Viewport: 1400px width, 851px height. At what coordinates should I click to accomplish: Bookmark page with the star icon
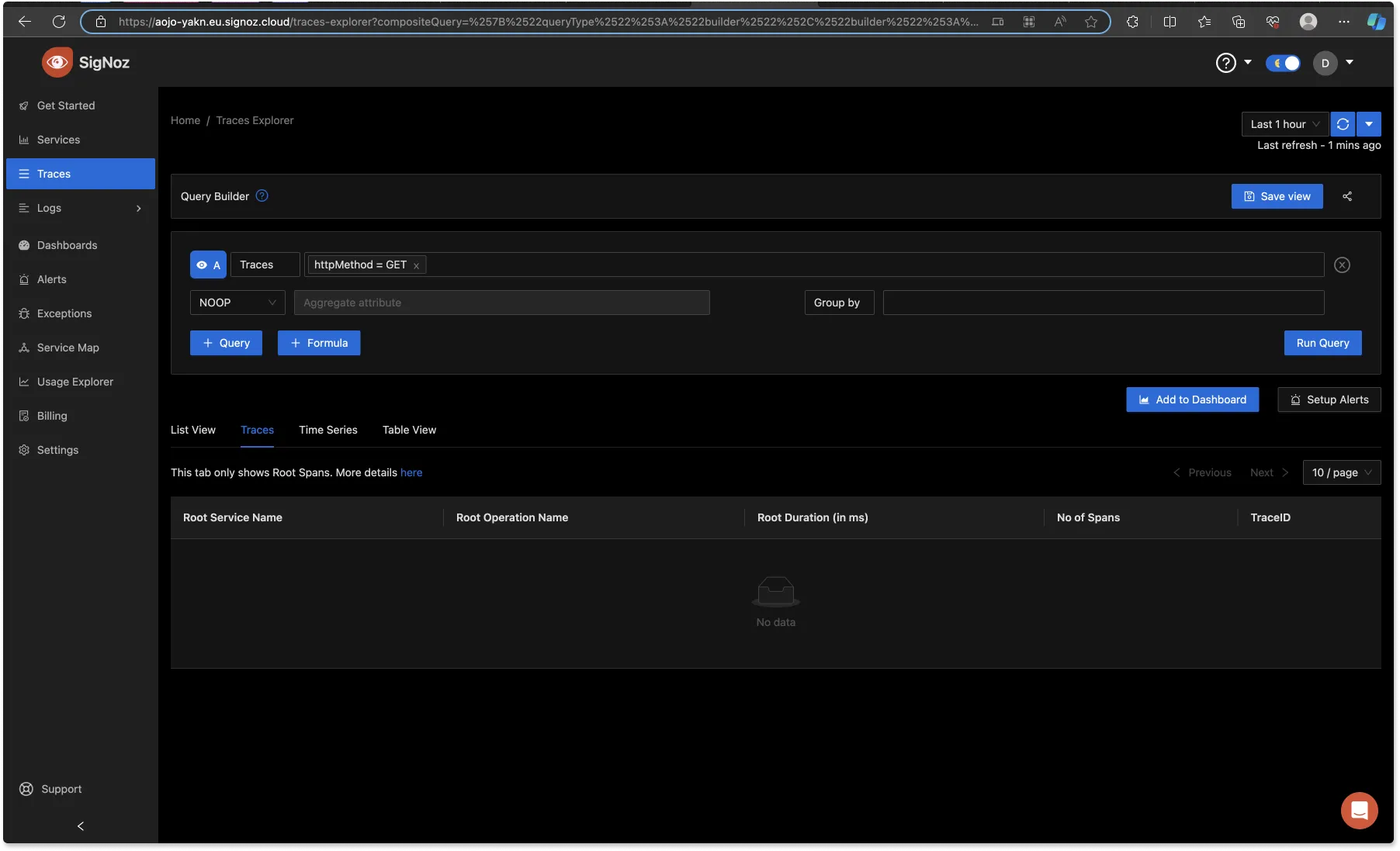[1091, 22]
